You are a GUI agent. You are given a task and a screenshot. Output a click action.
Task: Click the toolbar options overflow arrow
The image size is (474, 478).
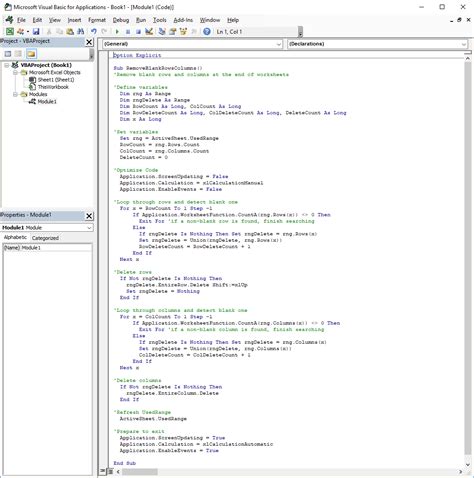coord(300,32)
